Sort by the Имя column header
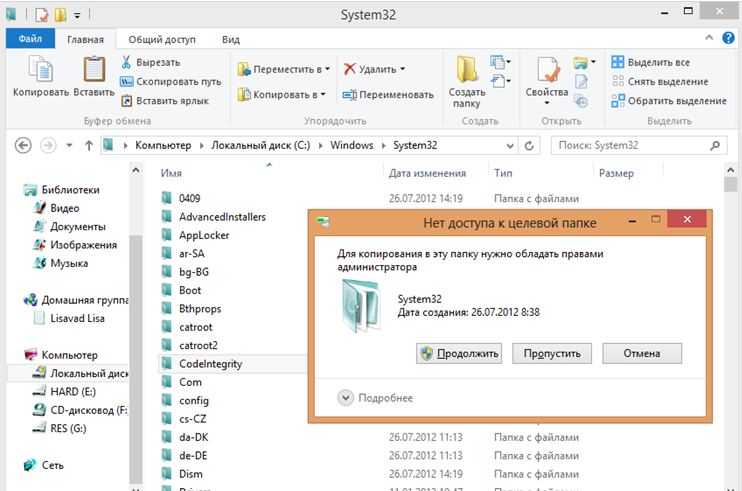 [x=171, y=173]
